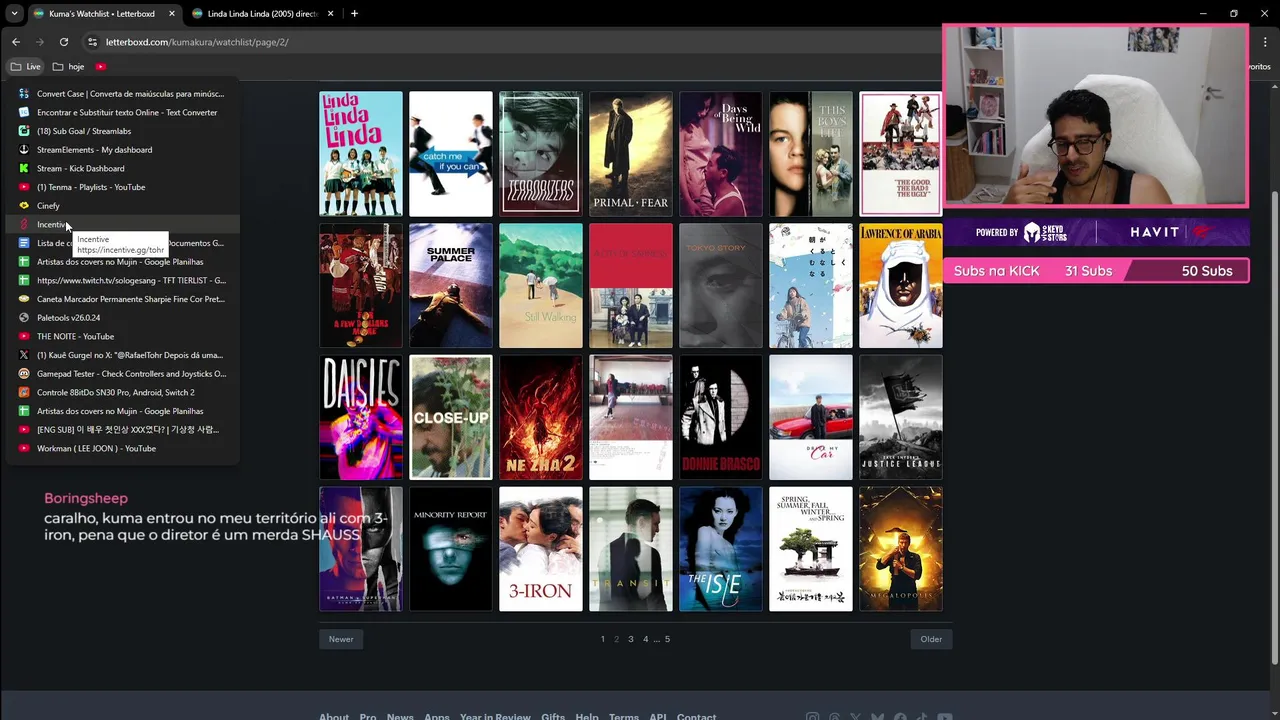Open the Justice League poster
This screenshot has height=720, width=1280.
(901, 417)
